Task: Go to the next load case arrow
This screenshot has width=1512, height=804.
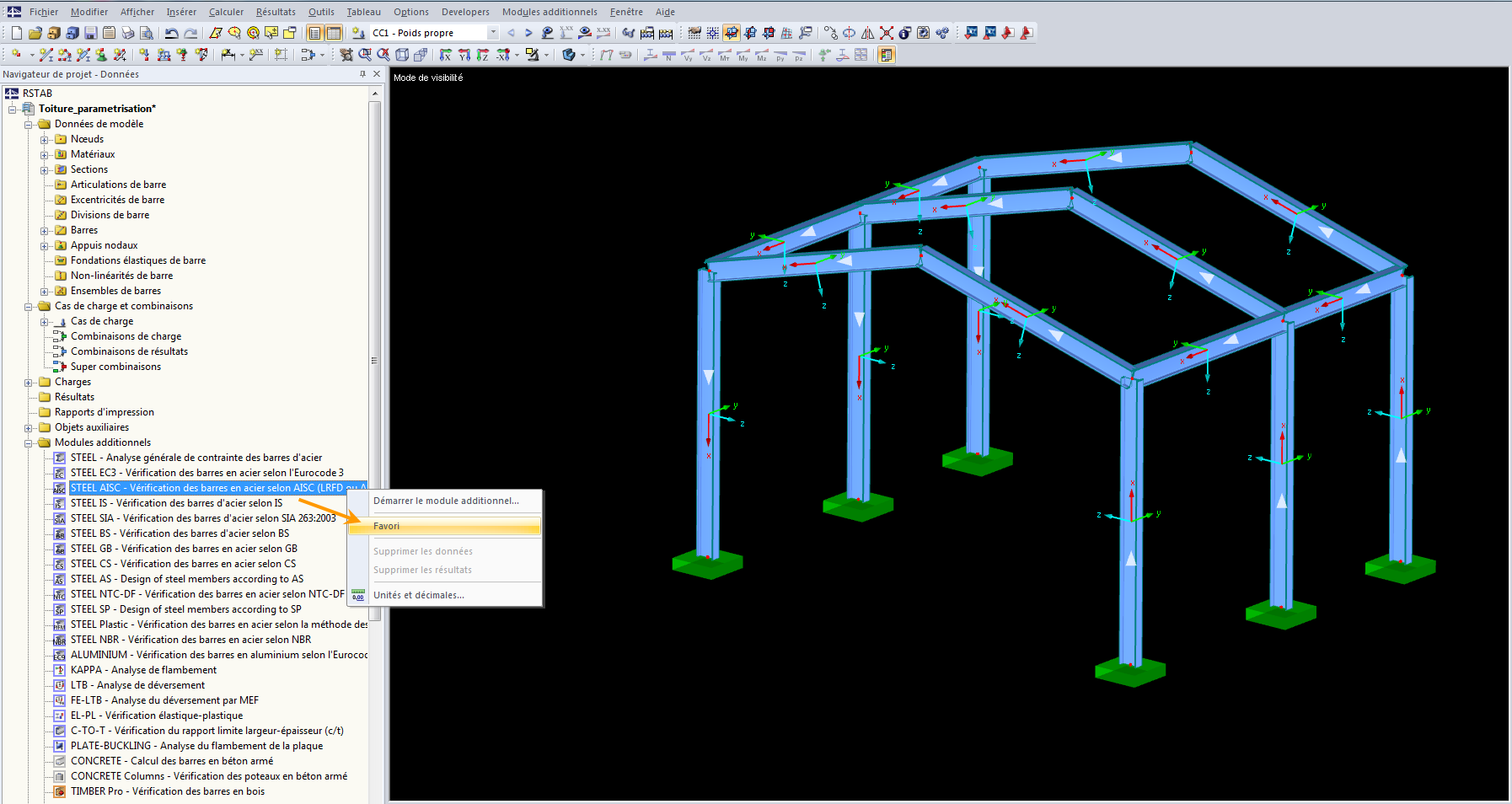Action: pos(528,33)
